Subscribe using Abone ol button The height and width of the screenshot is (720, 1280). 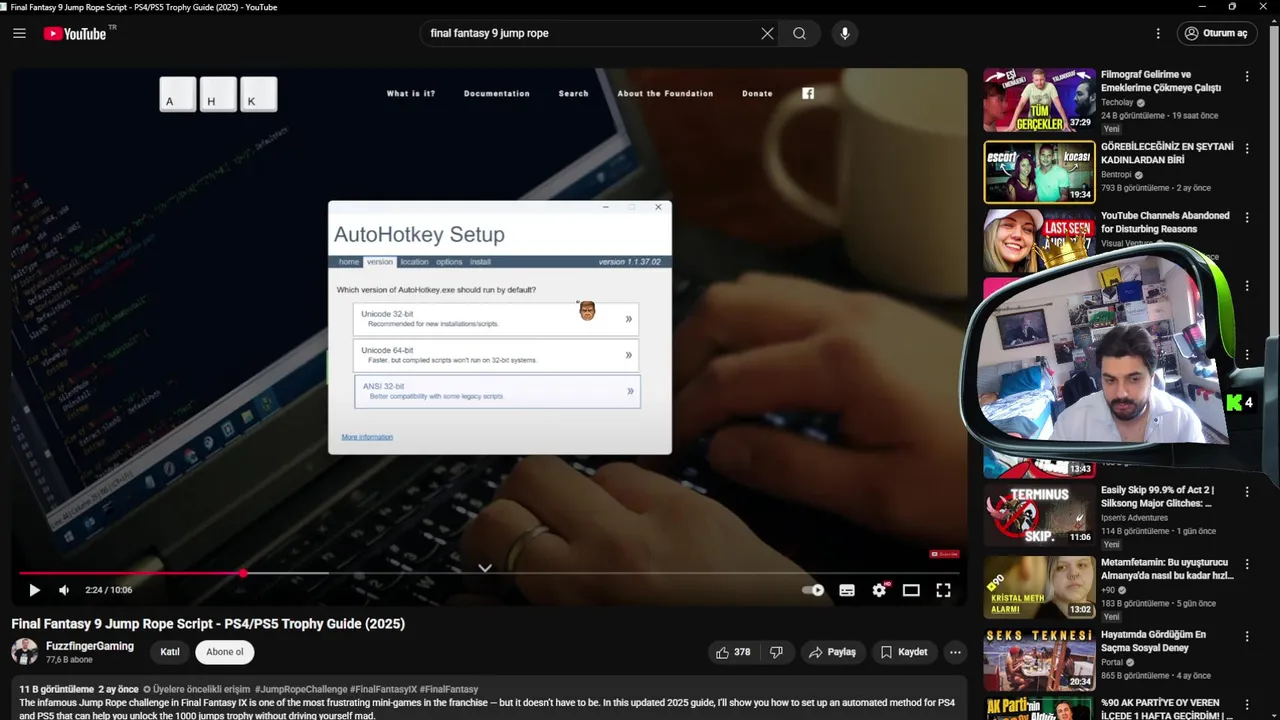pyautogui.click(x=225, y=652)
